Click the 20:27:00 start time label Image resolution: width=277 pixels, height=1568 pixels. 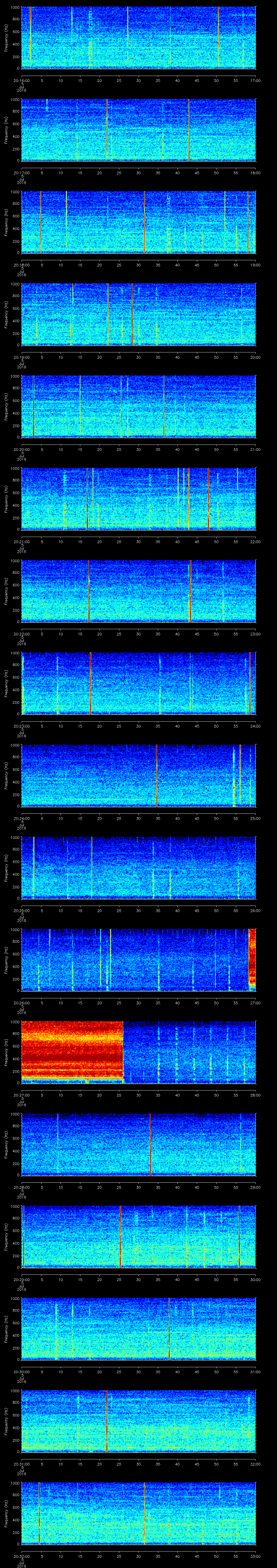point(21,1095)
